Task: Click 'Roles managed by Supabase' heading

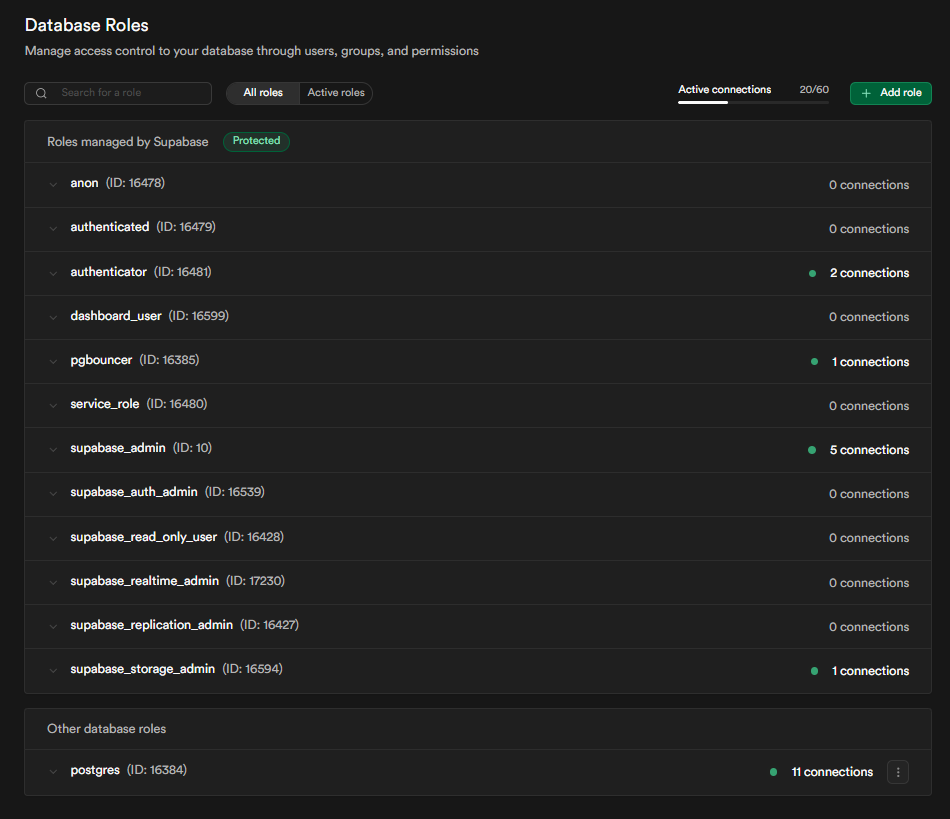Action: (x=128, y=142)
